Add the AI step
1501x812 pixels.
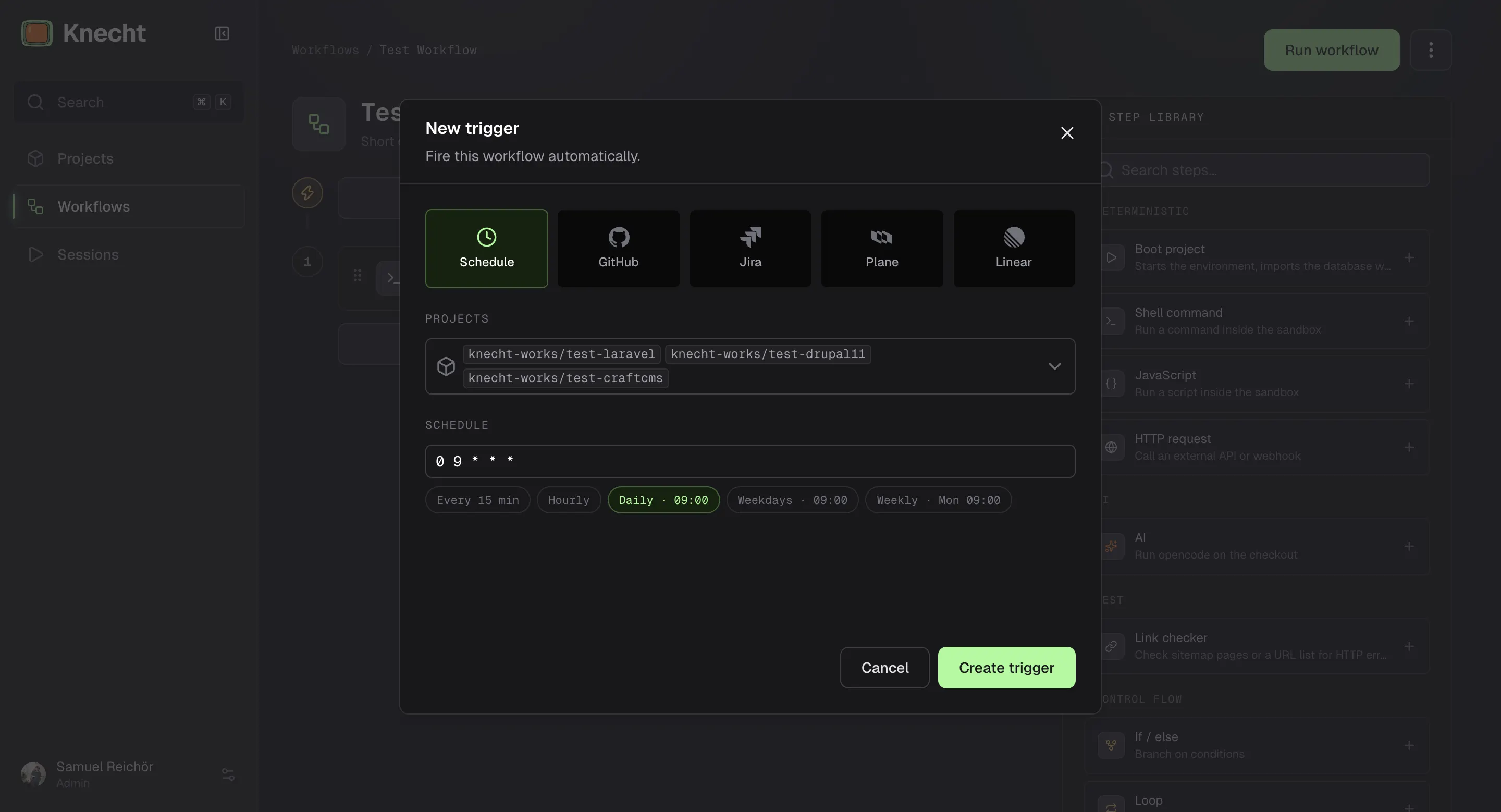1408,546
